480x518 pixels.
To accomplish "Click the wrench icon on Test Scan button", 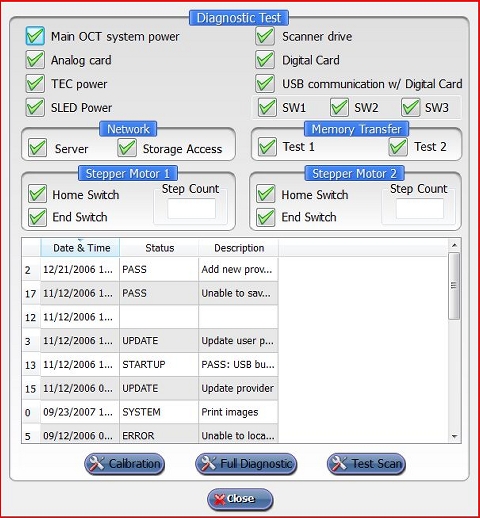I will pyautogui.click(x=340, y=464).
